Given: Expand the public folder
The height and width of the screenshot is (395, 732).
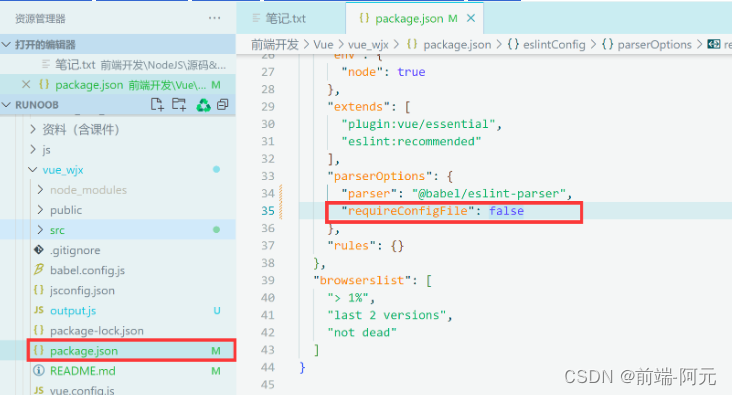Looking at the screenshot, I should 40,210.
